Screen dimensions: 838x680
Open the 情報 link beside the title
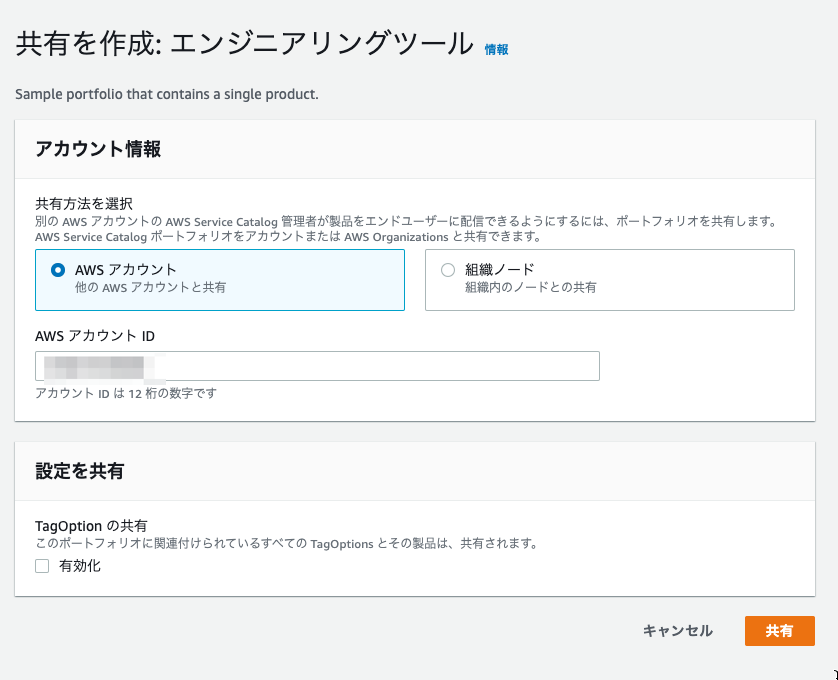(496, 50)
